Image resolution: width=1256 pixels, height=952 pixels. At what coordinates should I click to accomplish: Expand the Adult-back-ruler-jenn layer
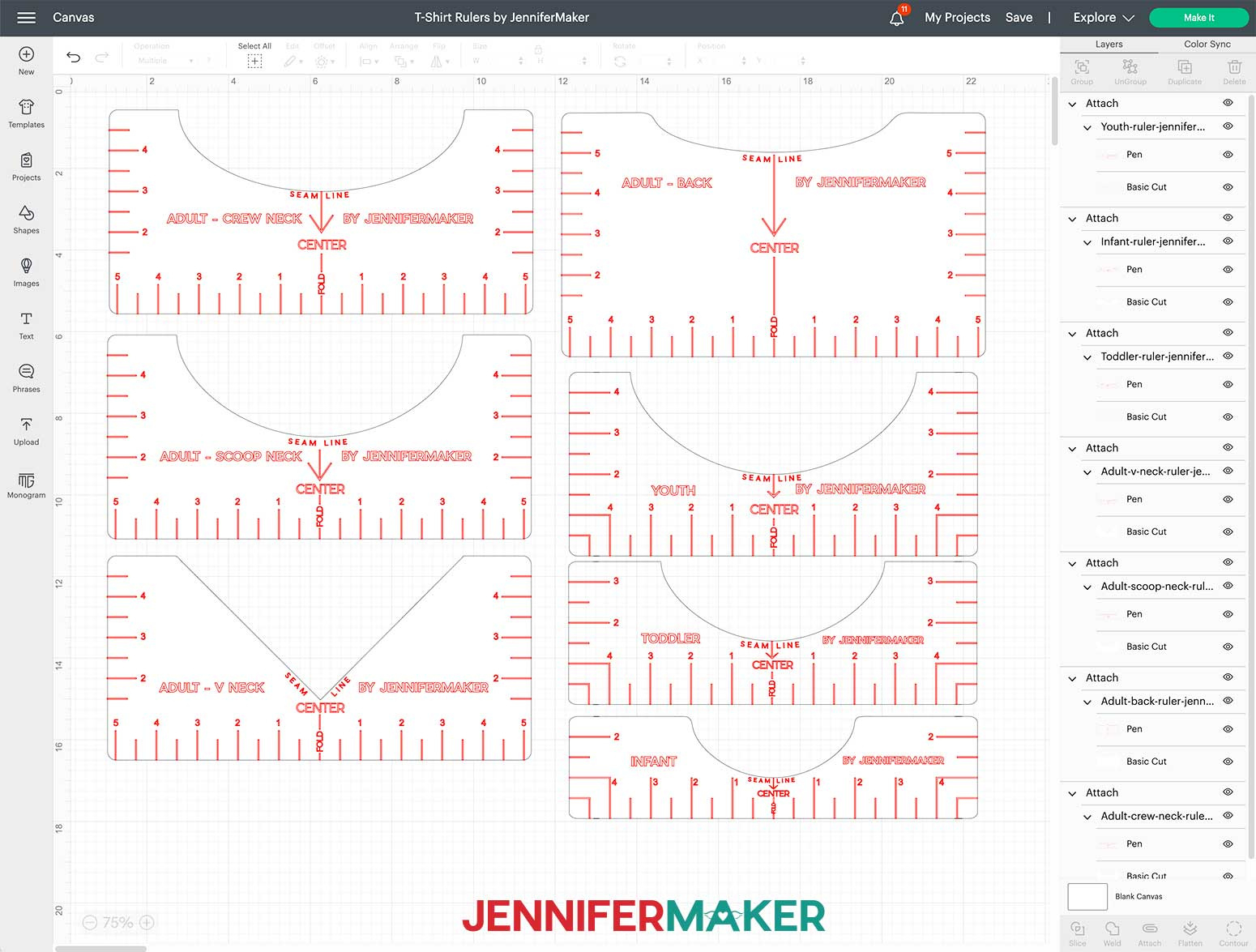[x=1089, y=701]
